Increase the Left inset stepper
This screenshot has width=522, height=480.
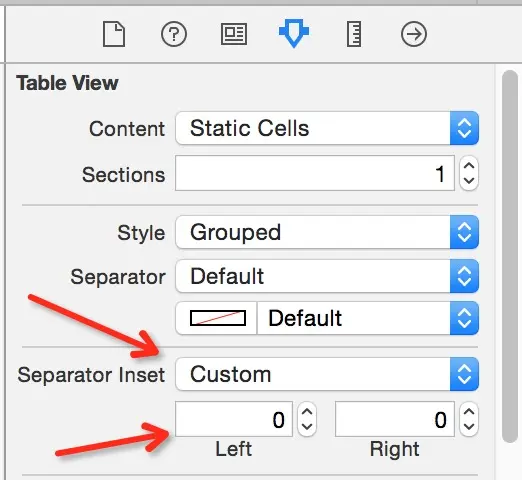click(307, 411)
